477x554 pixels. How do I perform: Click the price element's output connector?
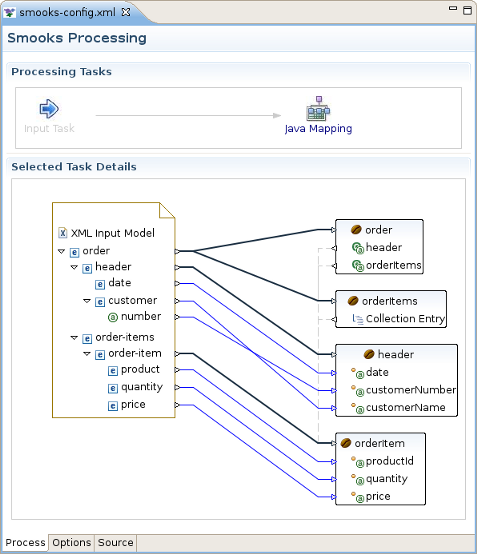coord(177,405)
